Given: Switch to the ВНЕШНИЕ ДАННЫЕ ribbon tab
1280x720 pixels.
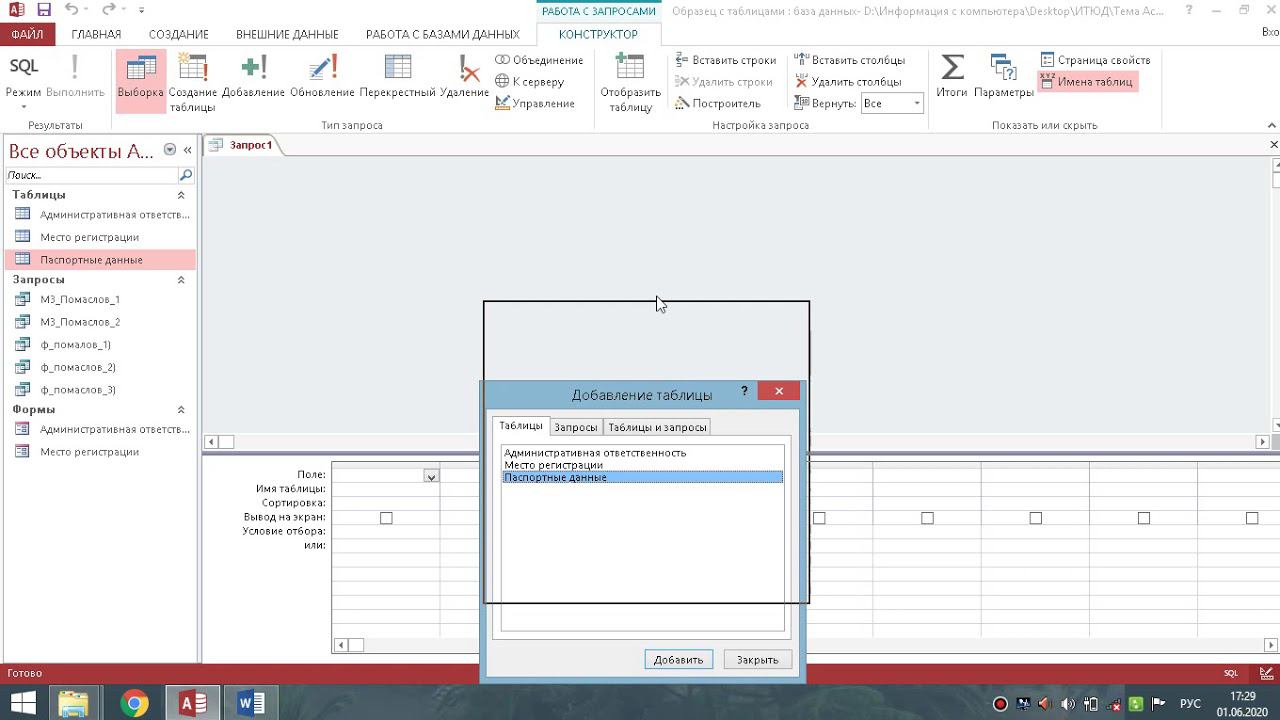Looking at the screenshot, I should coord(287,34).
